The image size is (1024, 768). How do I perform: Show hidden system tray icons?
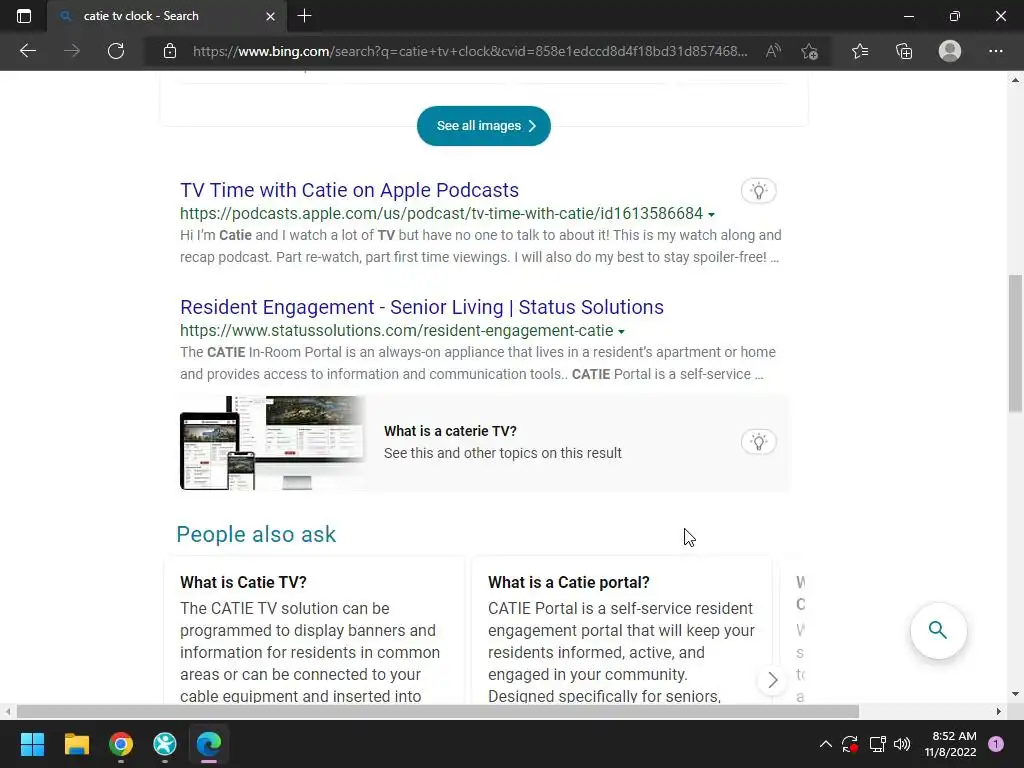tap(825, 744)
